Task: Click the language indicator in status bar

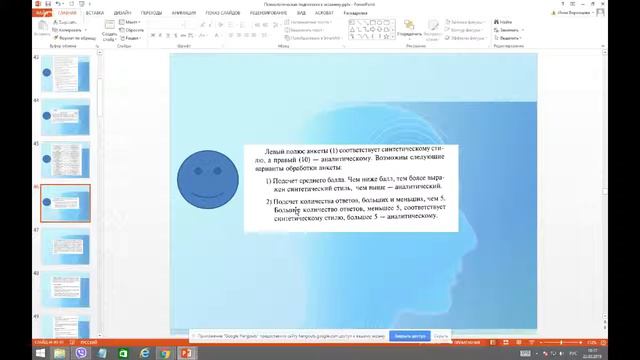Action: pos(88,342)
